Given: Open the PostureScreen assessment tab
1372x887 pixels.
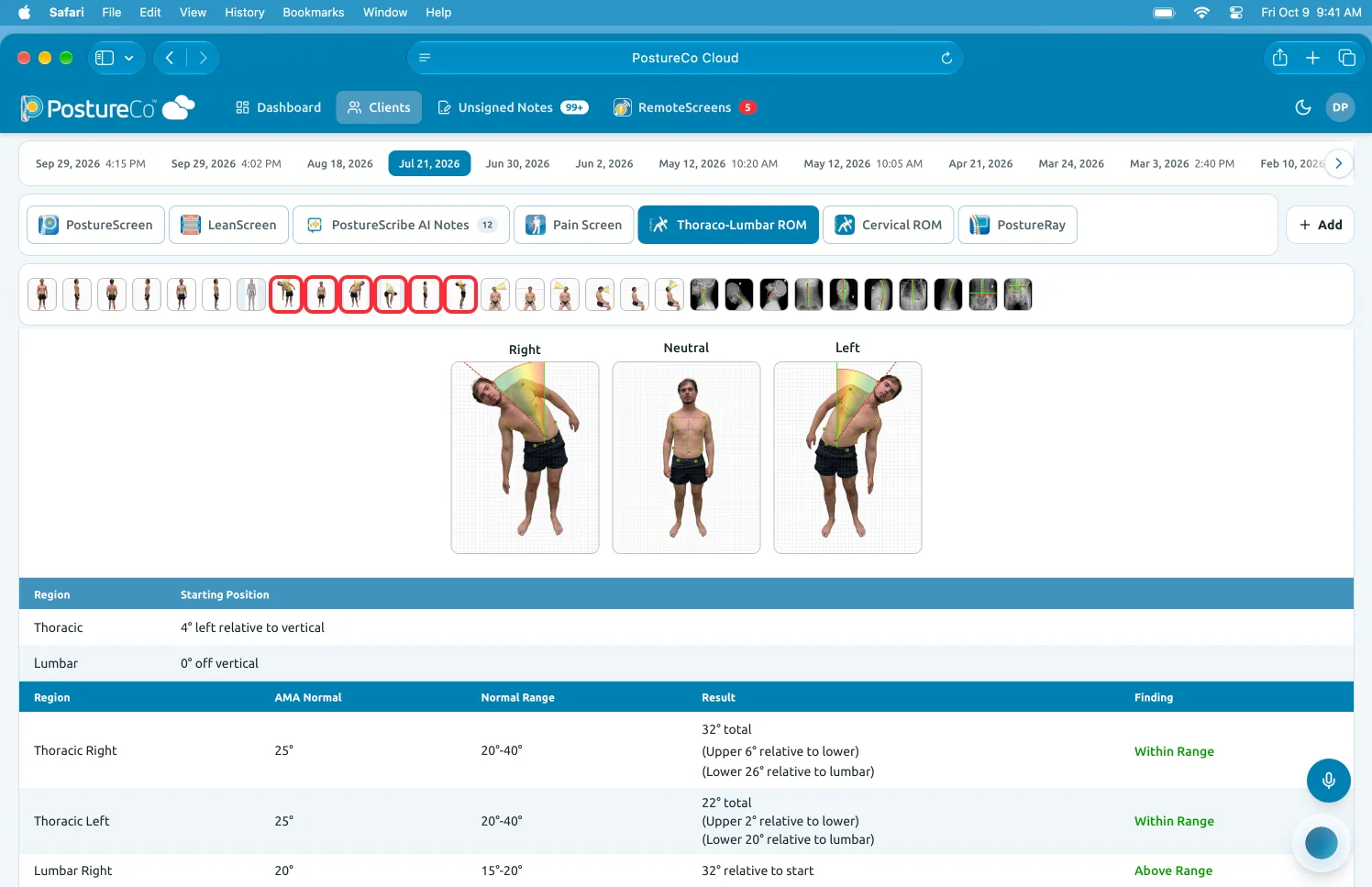Looking at the screenshot, I should click(96, 225).
